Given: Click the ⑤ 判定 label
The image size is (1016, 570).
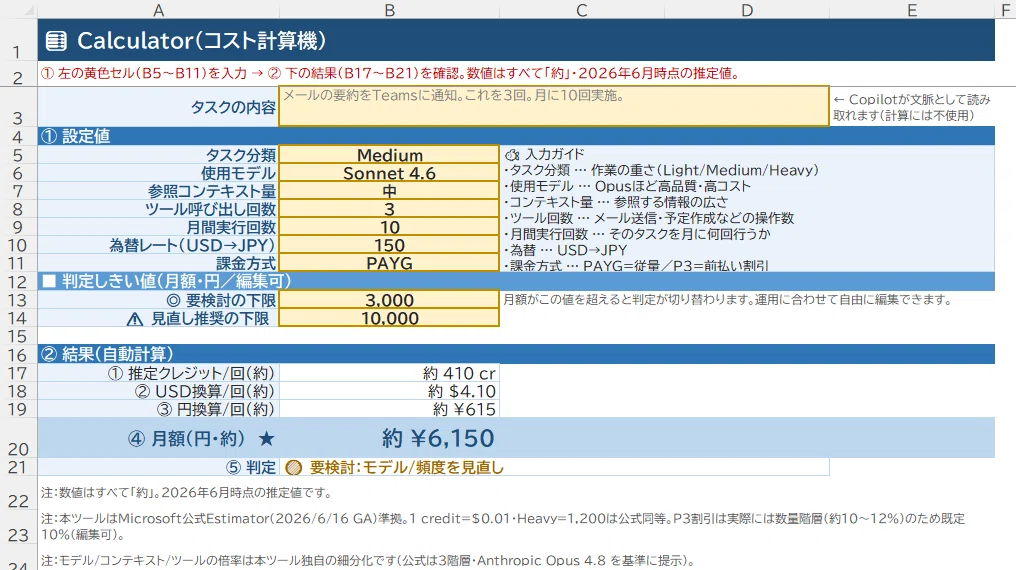Looking at the screenshot, I should coord(251,468).
